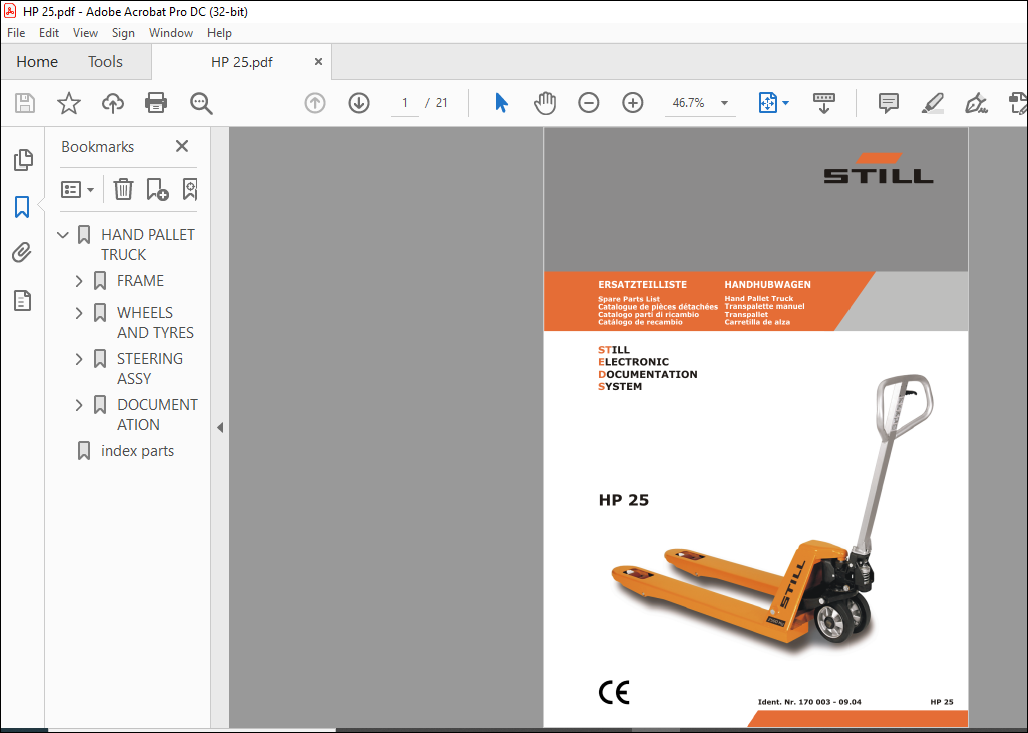1028x733 pixels.
Task: Go to previous page arrow
Action: [315, 103]
